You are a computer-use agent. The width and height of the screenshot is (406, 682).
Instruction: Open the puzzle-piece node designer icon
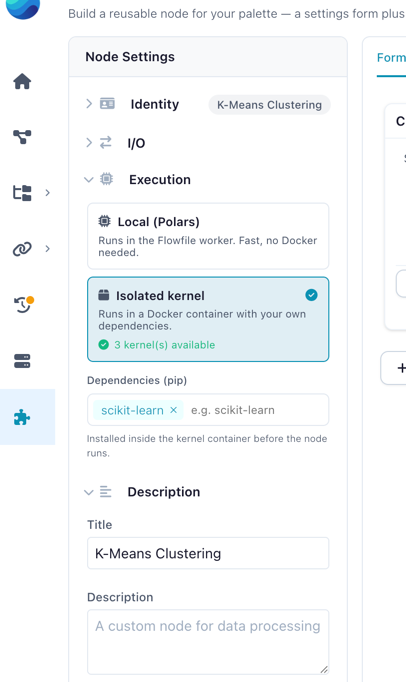click(x=22, y=417)
